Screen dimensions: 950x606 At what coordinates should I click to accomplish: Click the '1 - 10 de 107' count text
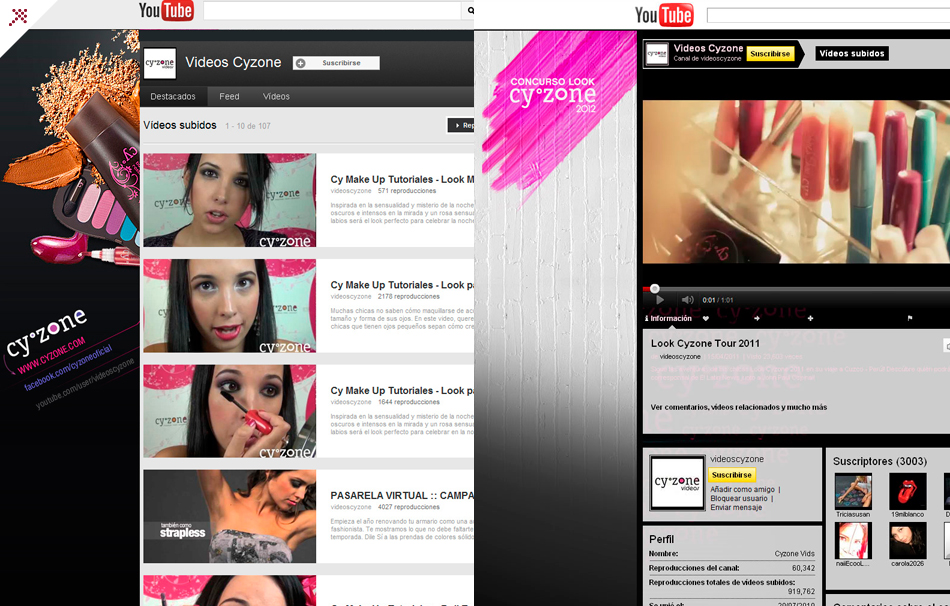(248, 126)
